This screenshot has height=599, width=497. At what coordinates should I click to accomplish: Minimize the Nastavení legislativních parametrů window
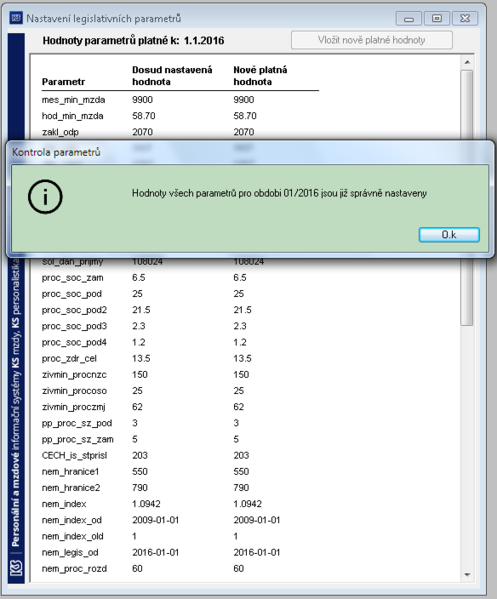(x=409, y=18)
